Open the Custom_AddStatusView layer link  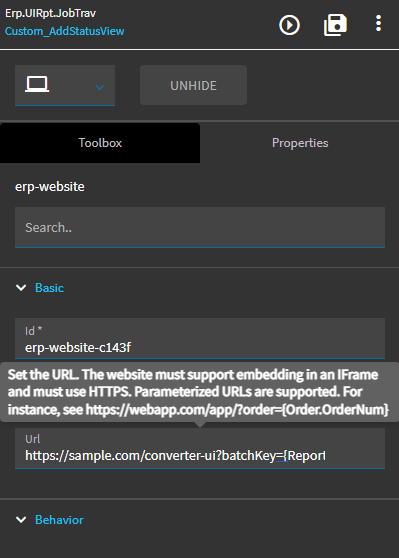pyautogui.click(x=64, y=31)
